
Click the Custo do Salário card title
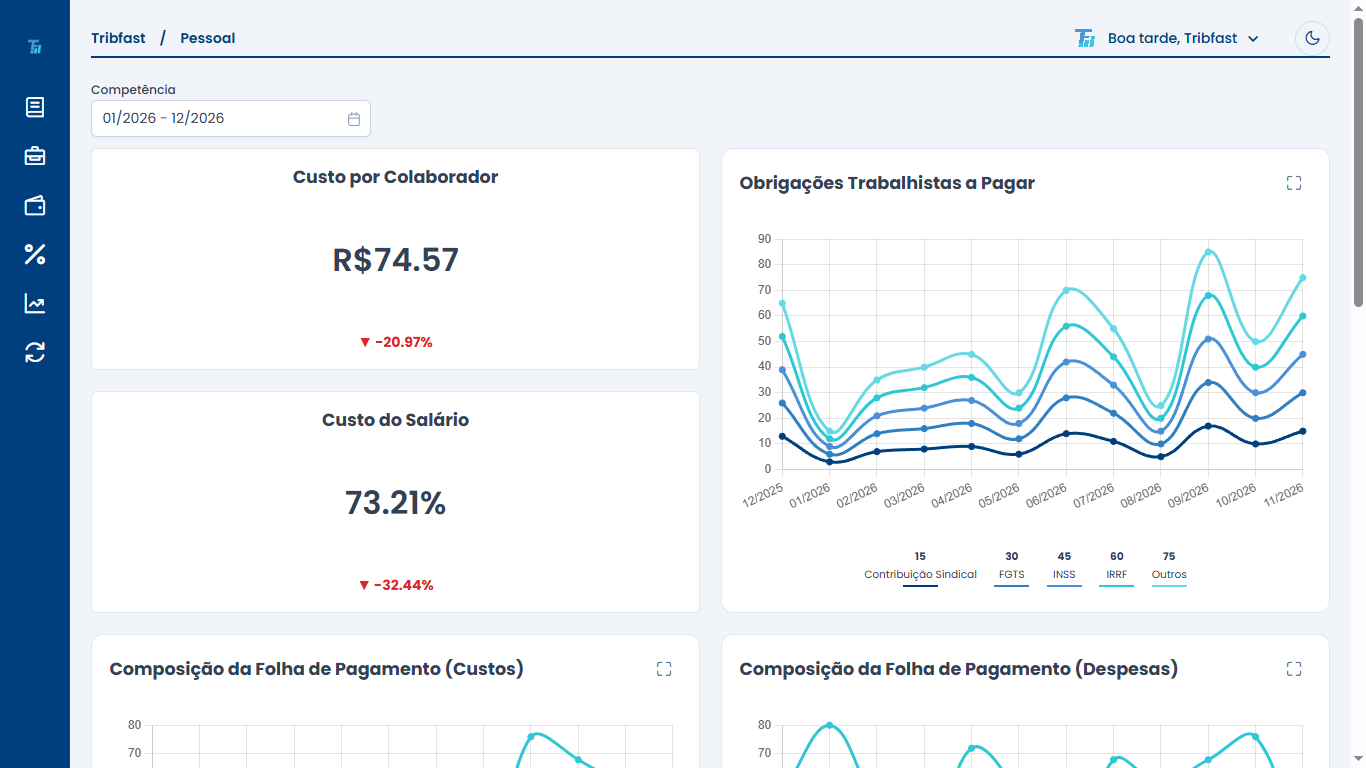pos(396,420)
